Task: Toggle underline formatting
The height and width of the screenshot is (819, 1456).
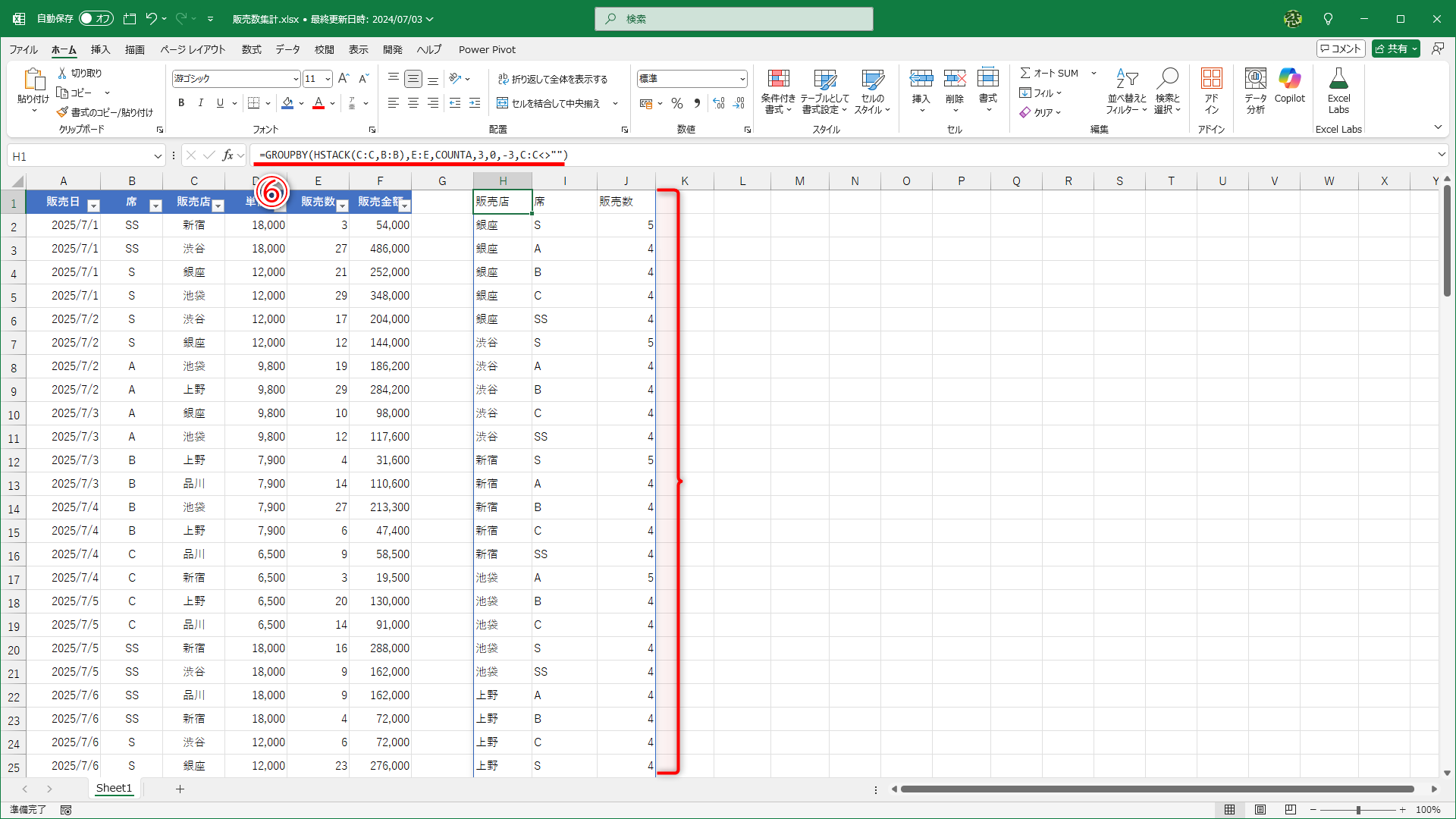Action: click(220, 102)
